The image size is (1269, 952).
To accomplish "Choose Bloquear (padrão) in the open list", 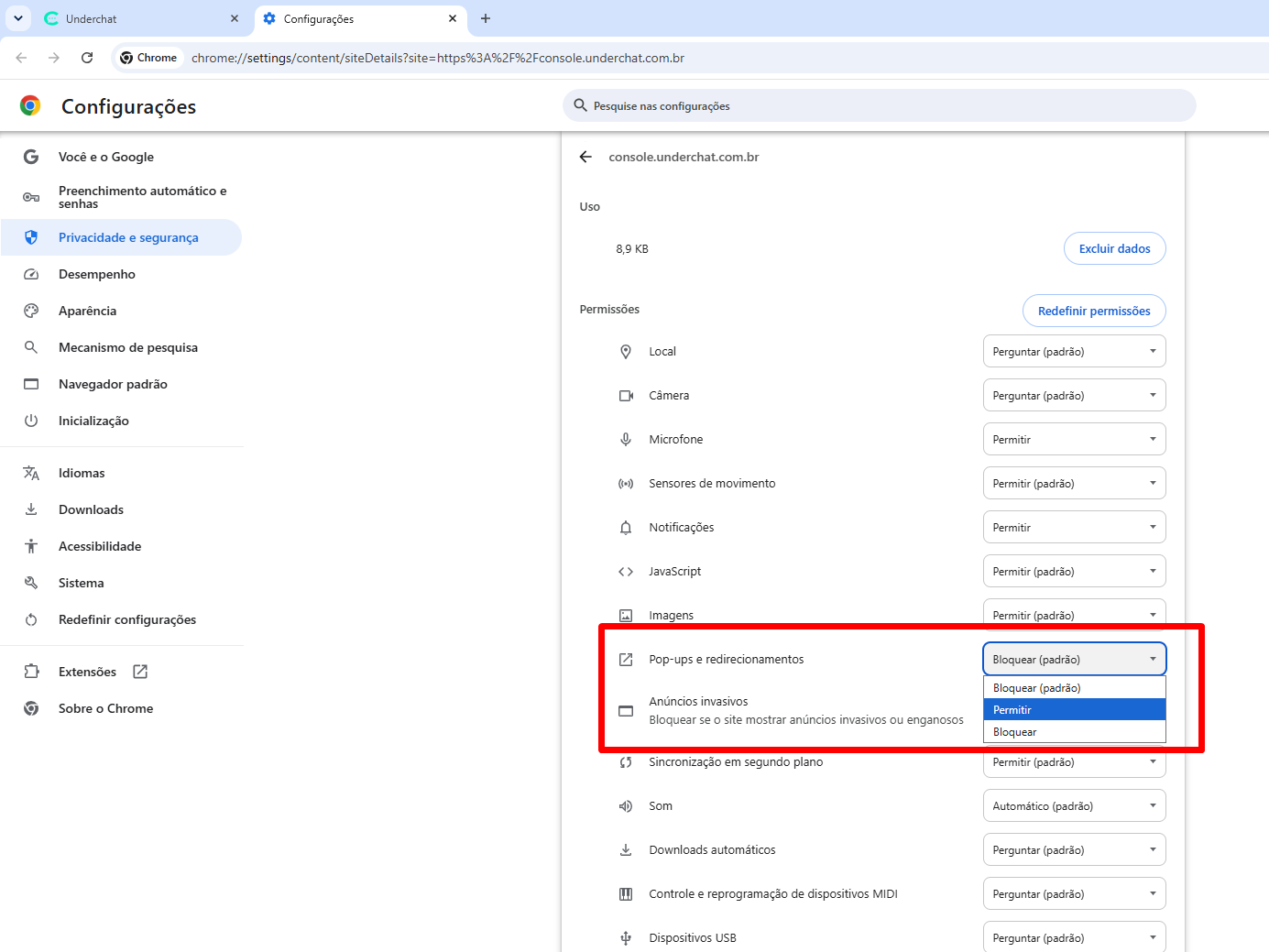I will 1074,688.
